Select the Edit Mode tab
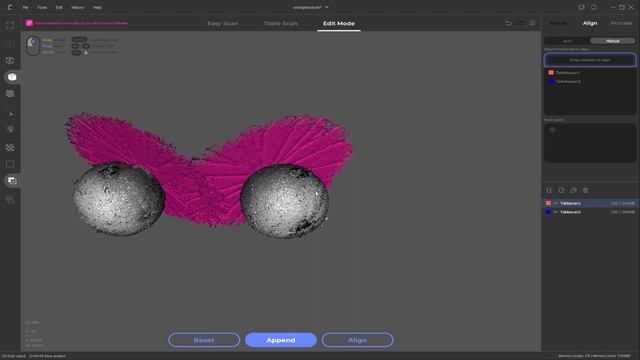The height and width of the screenshot is (360, 640). coord(339,24)
